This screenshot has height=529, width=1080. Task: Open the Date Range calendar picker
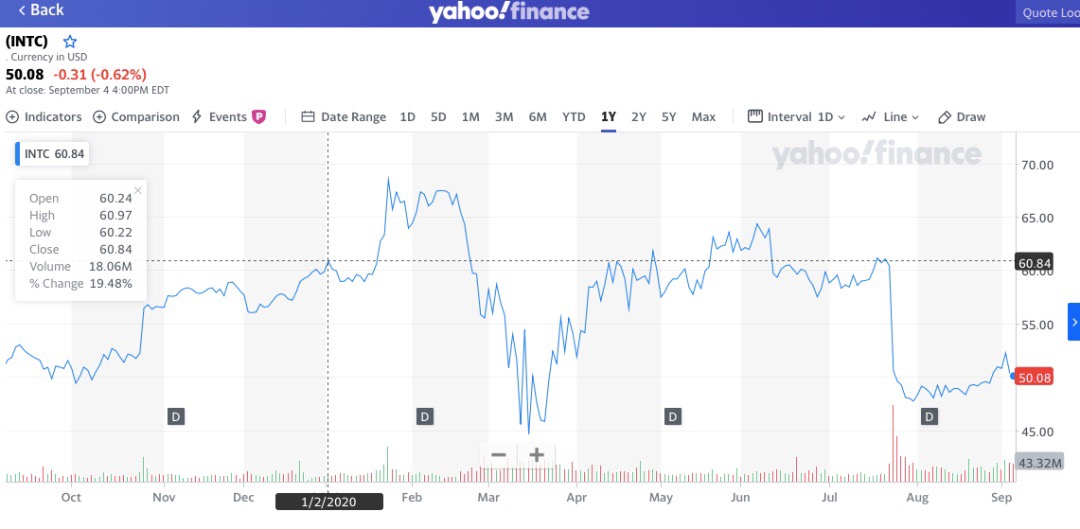[x=343, y=117]
